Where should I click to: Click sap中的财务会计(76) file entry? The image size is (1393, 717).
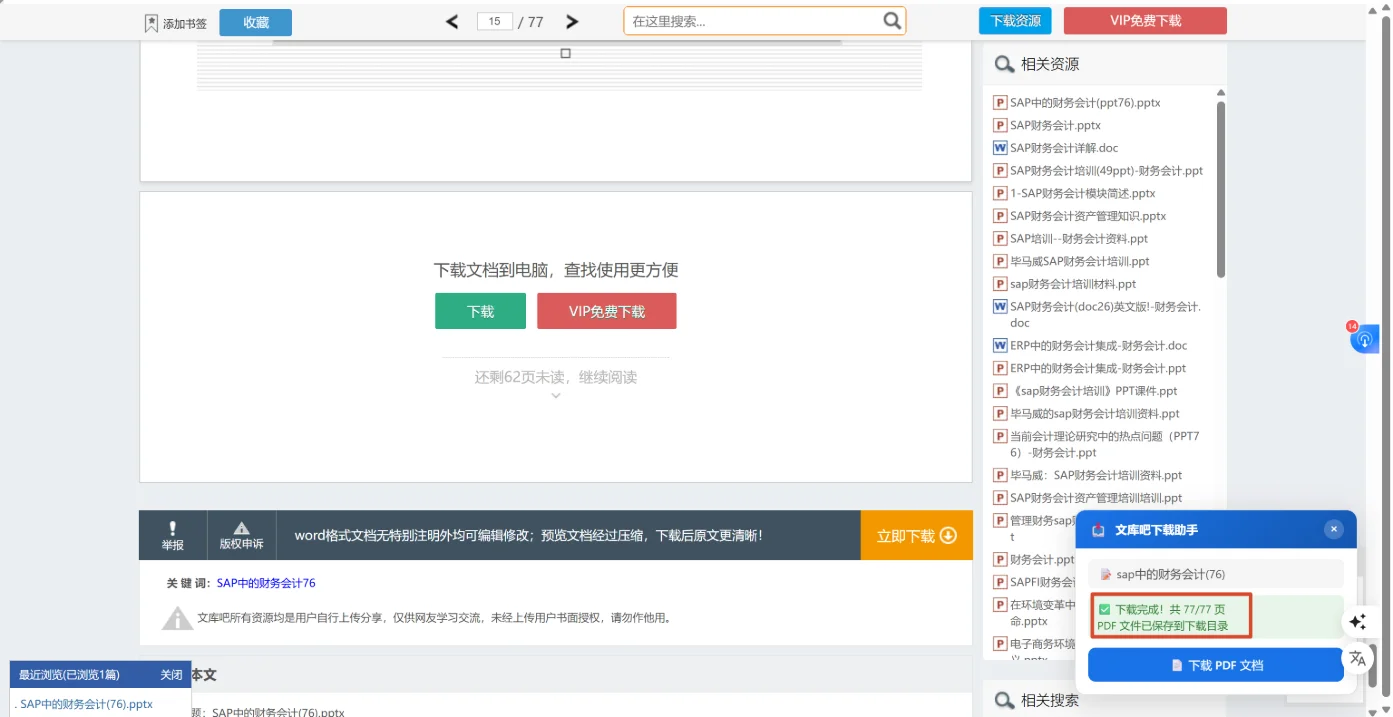click(x=1216, y=574)
